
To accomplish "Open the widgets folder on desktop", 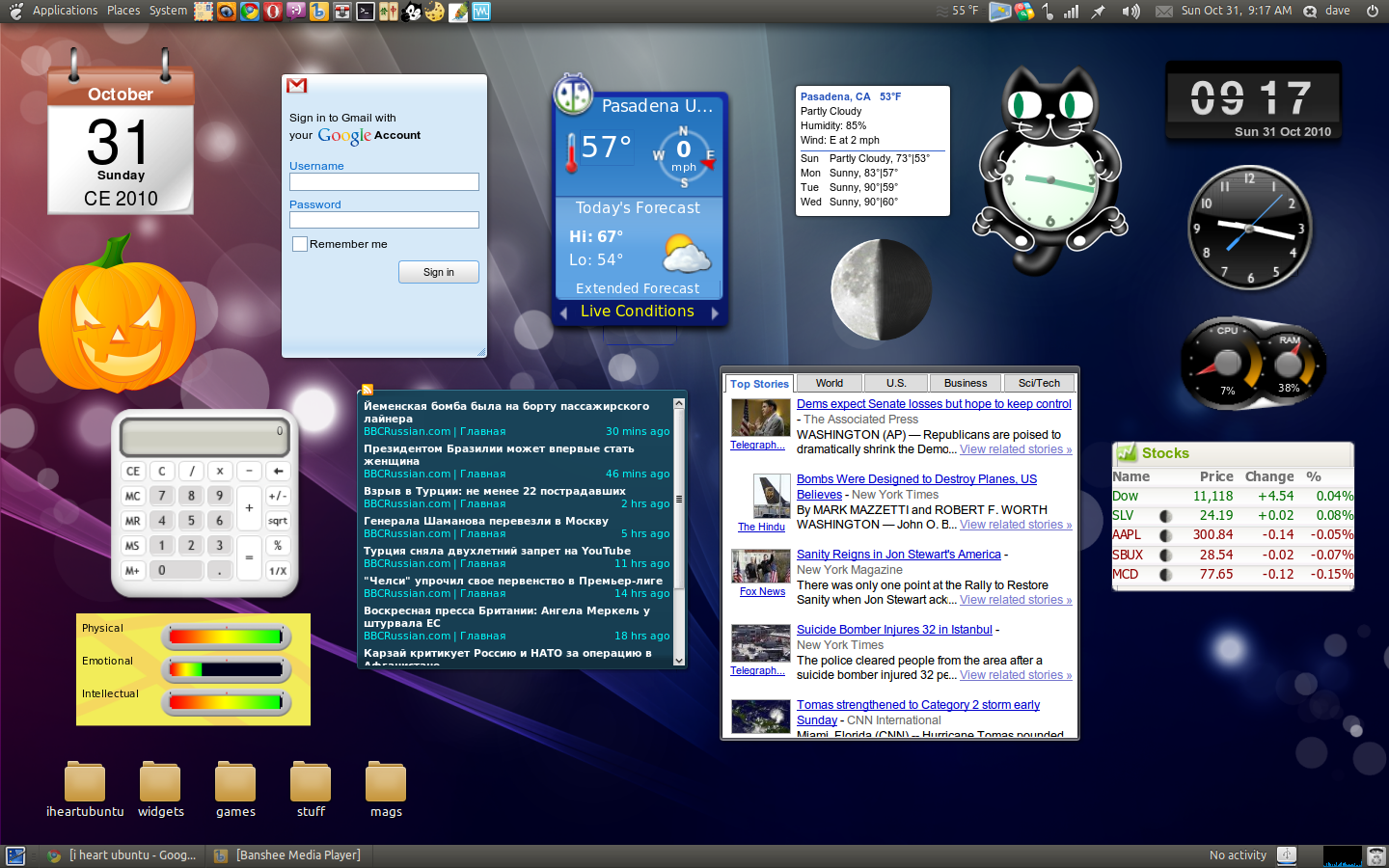I will pos(160,789).
